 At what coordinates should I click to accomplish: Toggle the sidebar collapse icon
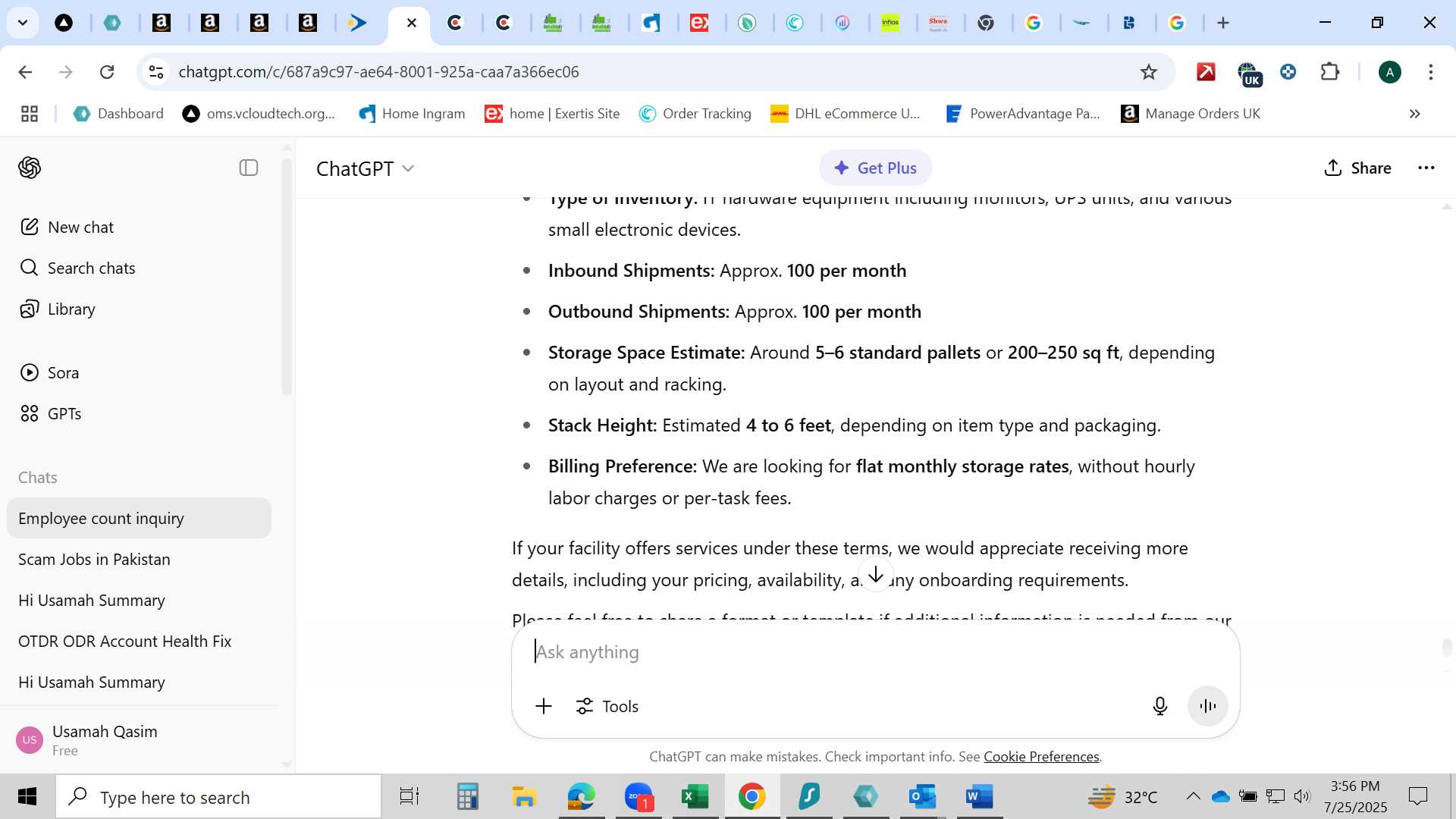(249, 168)
